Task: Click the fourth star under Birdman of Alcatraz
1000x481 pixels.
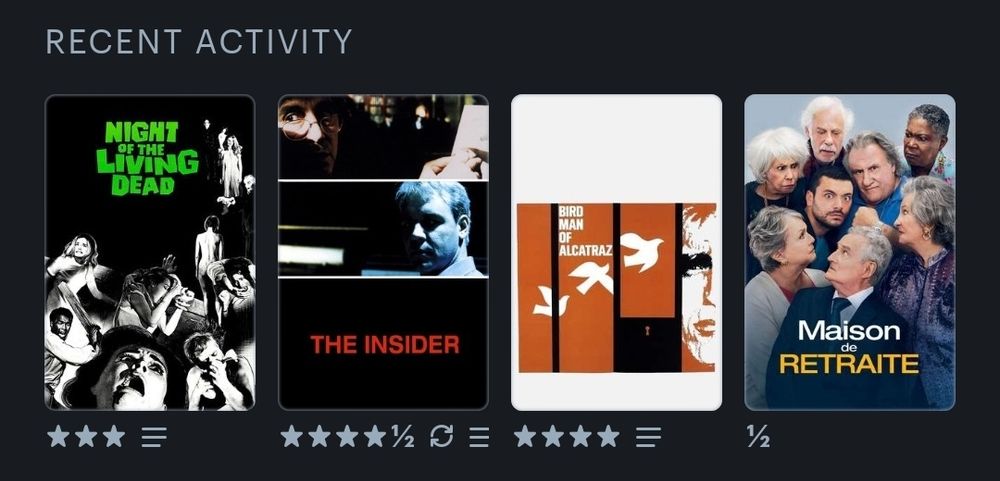Action: click(x=608, y=436)
